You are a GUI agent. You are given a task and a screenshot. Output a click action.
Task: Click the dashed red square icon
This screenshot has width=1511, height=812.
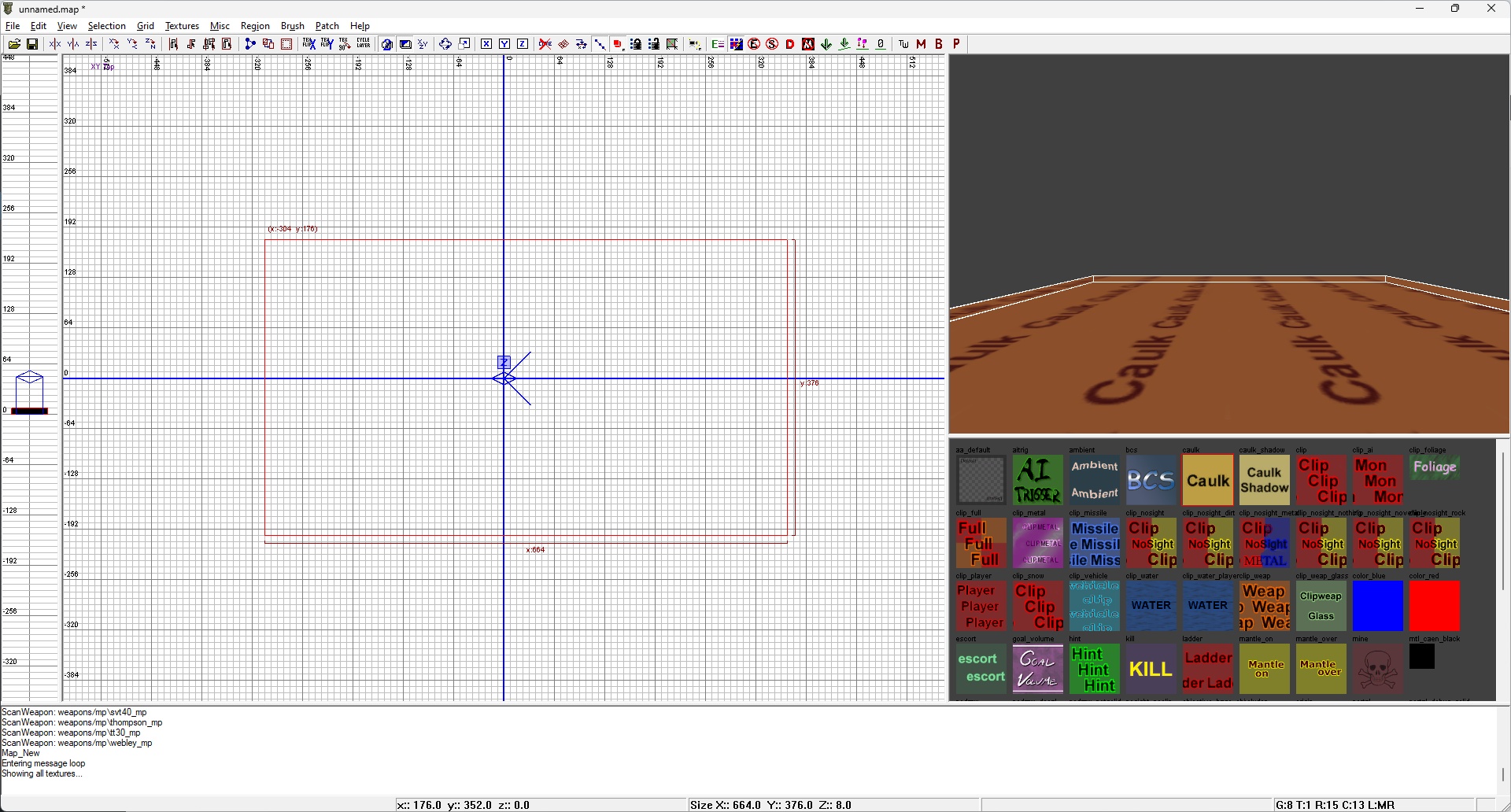(287, 45)
